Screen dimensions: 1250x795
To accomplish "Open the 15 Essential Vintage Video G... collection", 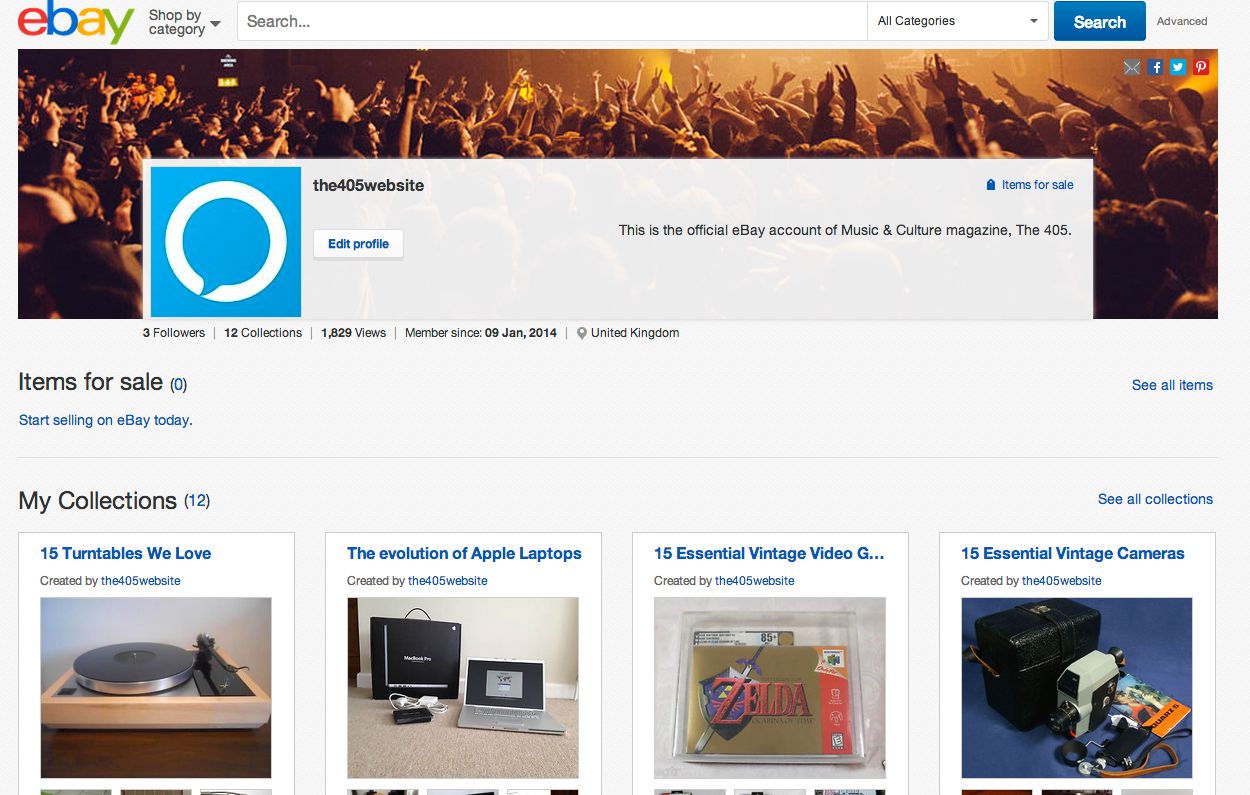I will (769, 553).
